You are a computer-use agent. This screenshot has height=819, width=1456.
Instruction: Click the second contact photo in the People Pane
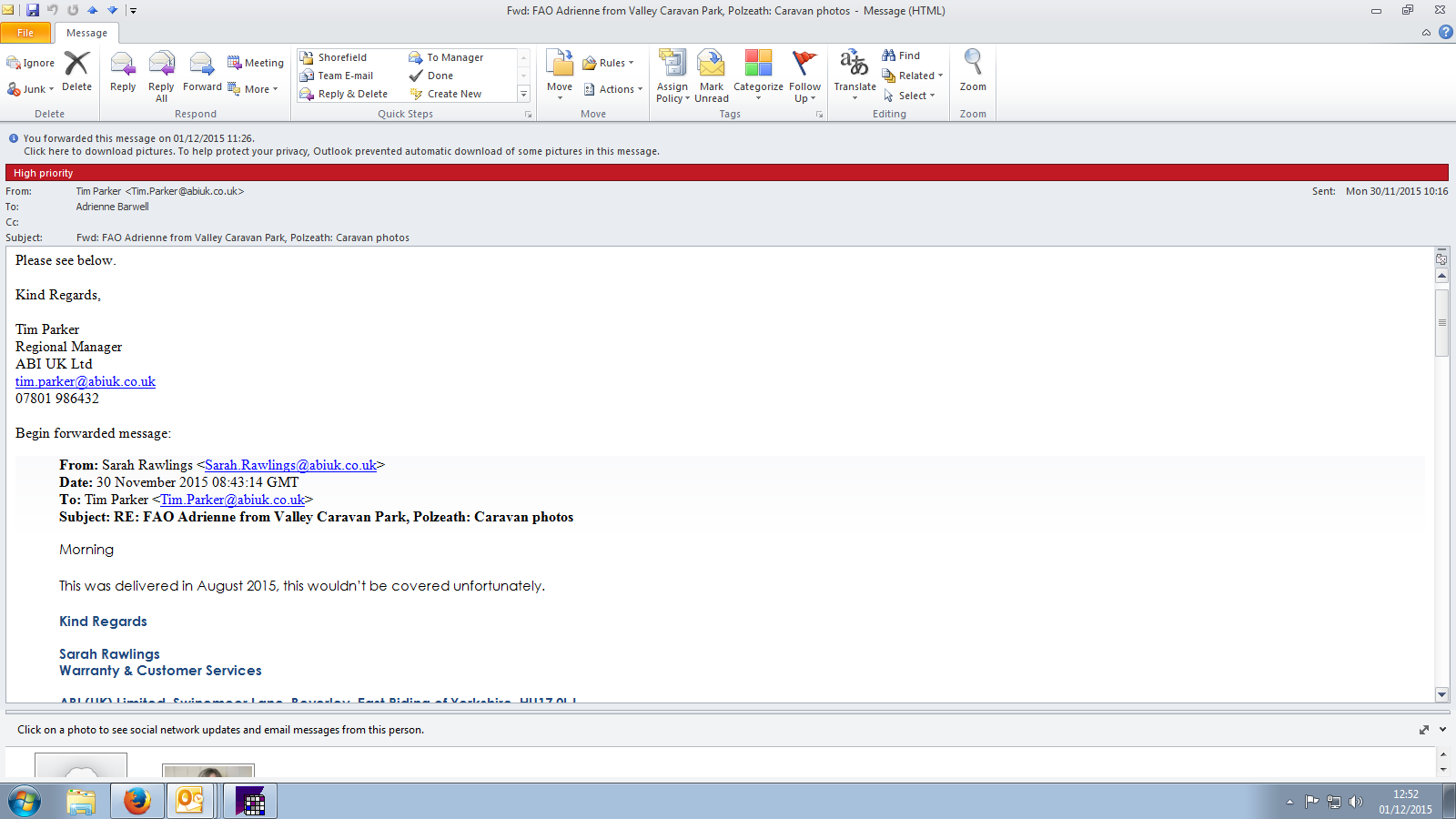(208, 771)
